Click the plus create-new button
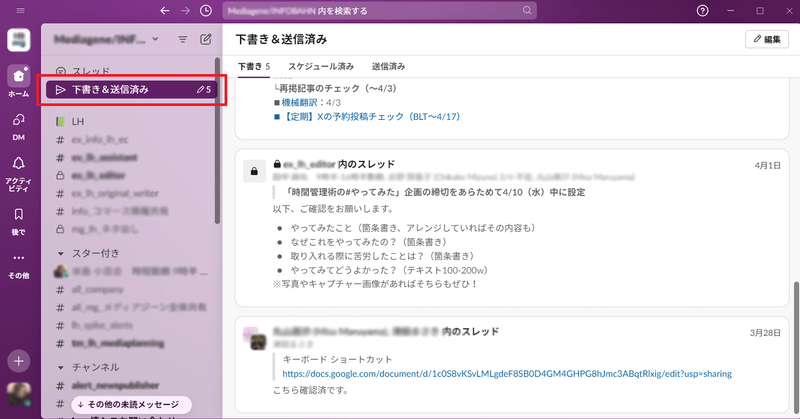The image size is (800, 419). pyautogui.click(x=19, y=359)
